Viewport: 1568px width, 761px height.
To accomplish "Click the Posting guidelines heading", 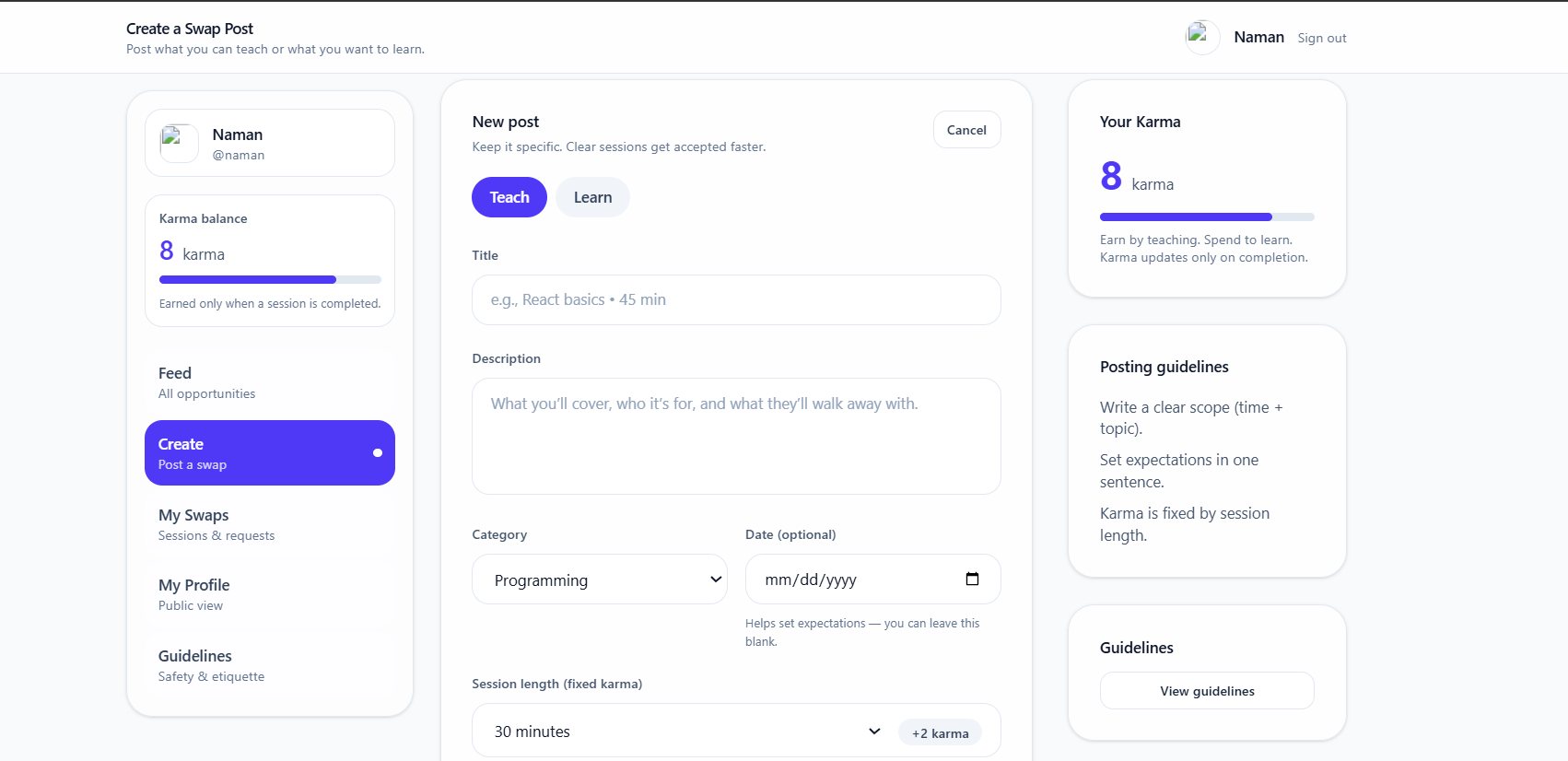I will (1164, 367).
